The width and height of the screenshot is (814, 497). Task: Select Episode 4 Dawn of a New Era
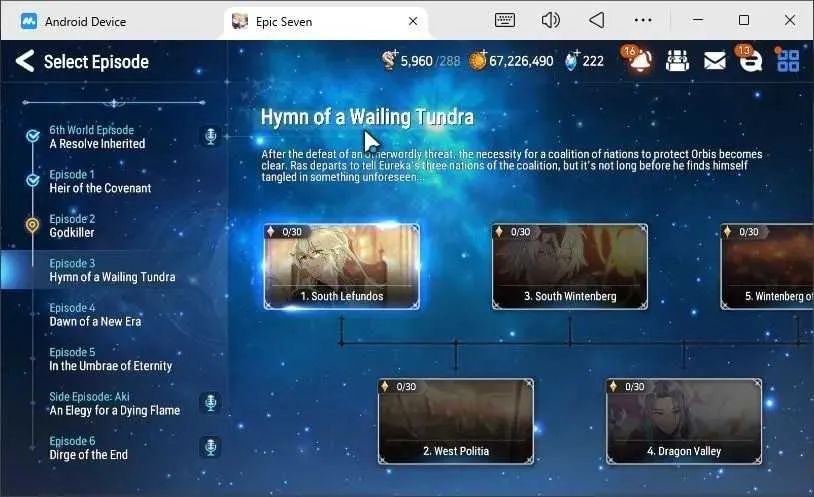tap(113, 315)
